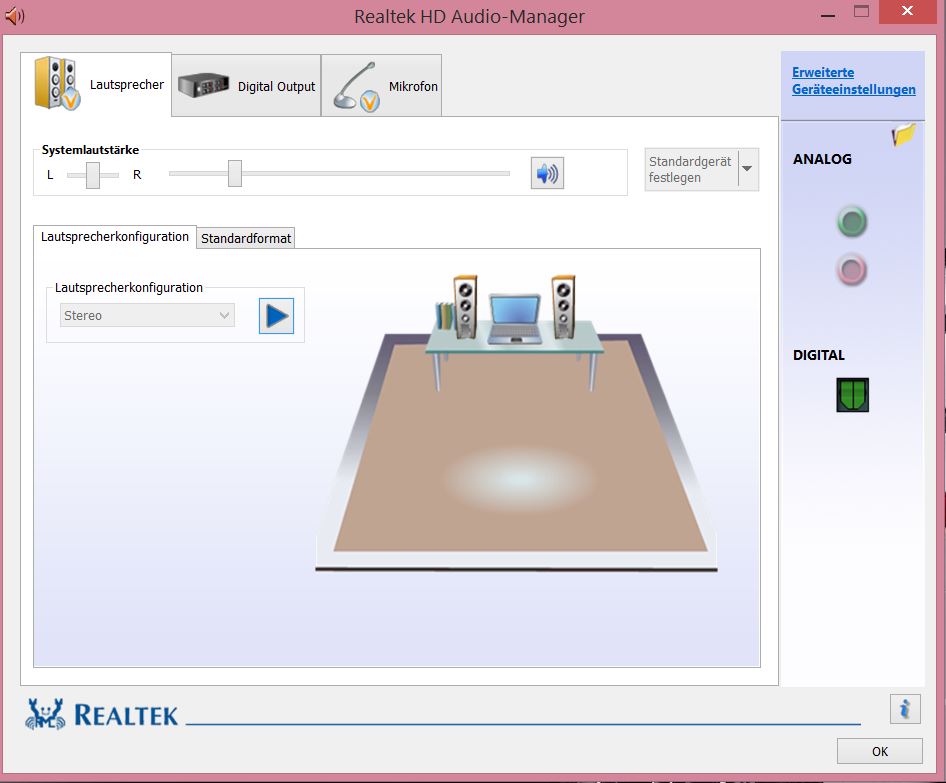Click the Lautsprecher speakers tab icon
This screenshot has height=783, width=946.
pyautogui.click(x=57, y=83)
